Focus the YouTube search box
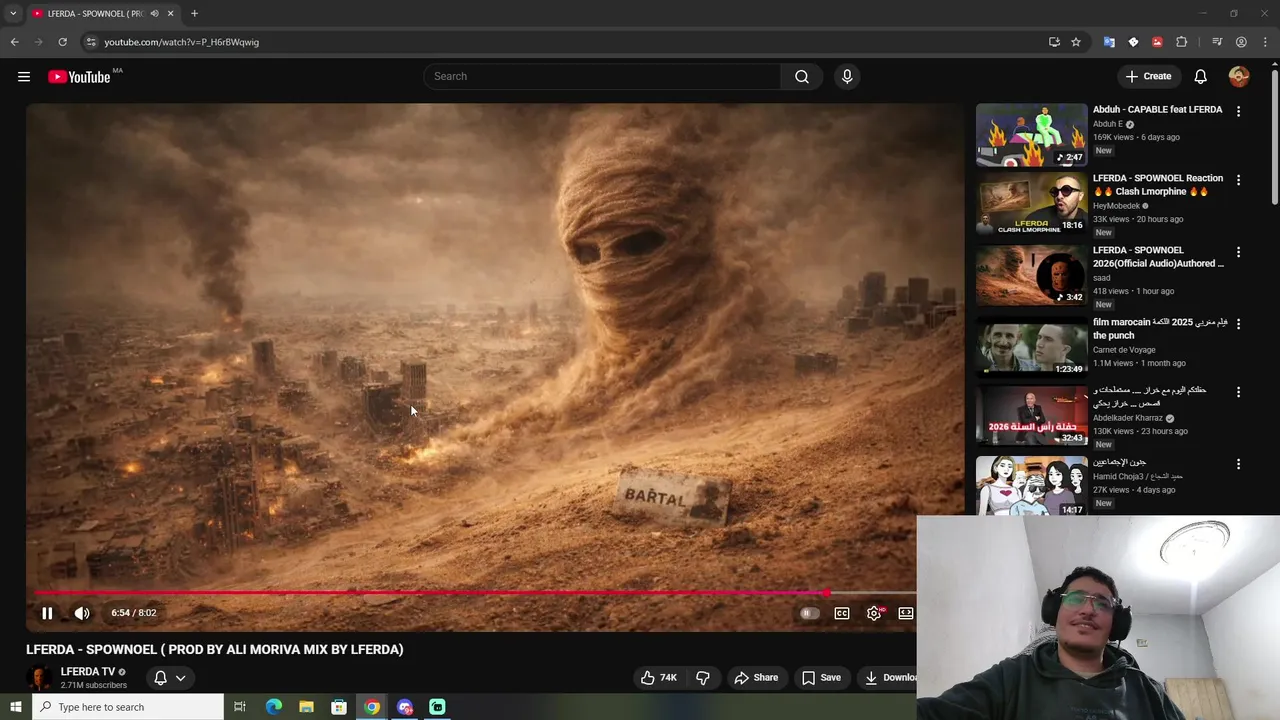Viewport: 1280px width, 720px height. 603,77
